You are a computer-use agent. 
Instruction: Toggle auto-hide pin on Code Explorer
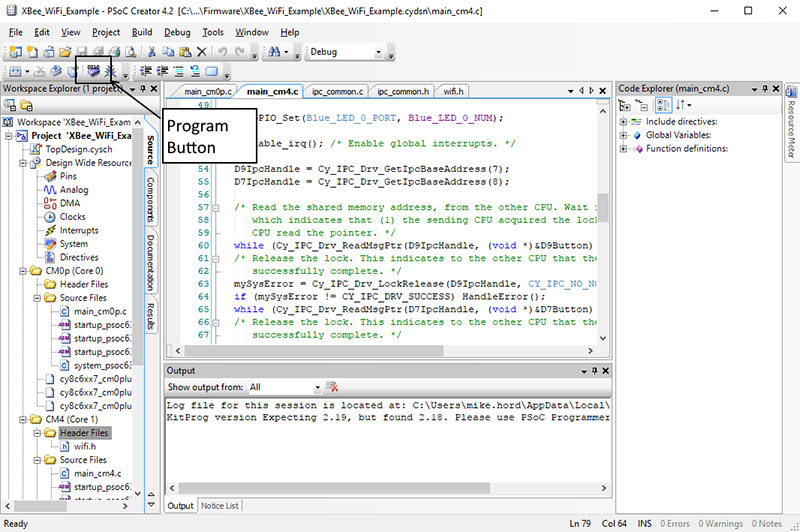click(x=765, y=89)
